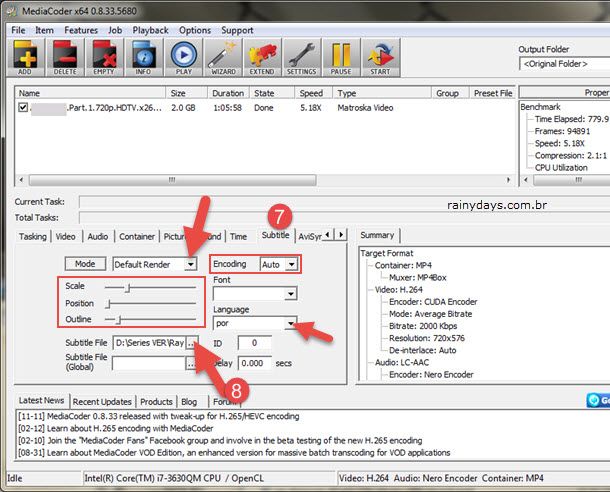Image resolution: width=610 pixels, height=492 pixels.
Task: Open the Blog tab
Action: pos(189,402)
